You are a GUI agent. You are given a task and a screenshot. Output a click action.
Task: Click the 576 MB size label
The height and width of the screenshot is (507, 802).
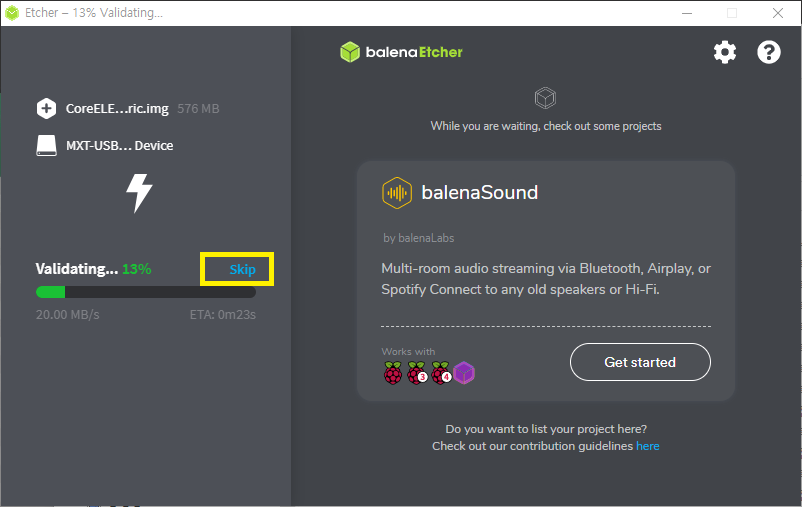pos(198,109)
